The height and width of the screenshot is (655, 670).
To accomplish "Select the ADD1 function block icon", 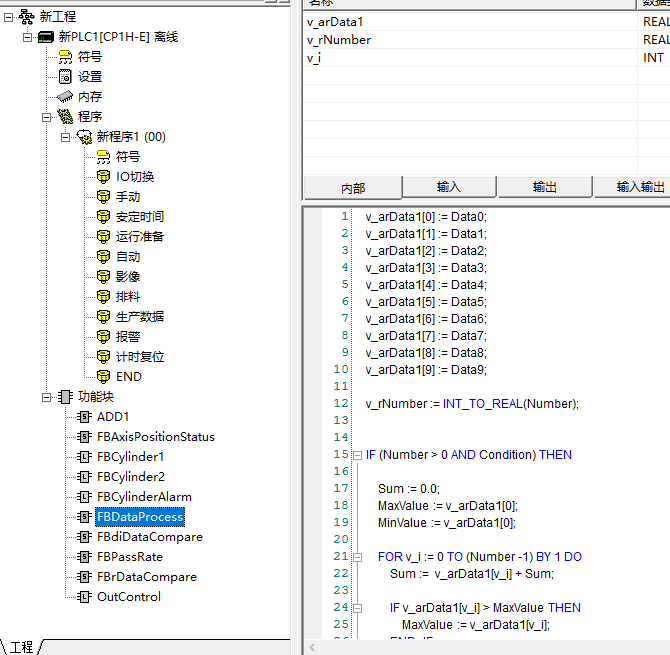I will click(x=84, y=417).
